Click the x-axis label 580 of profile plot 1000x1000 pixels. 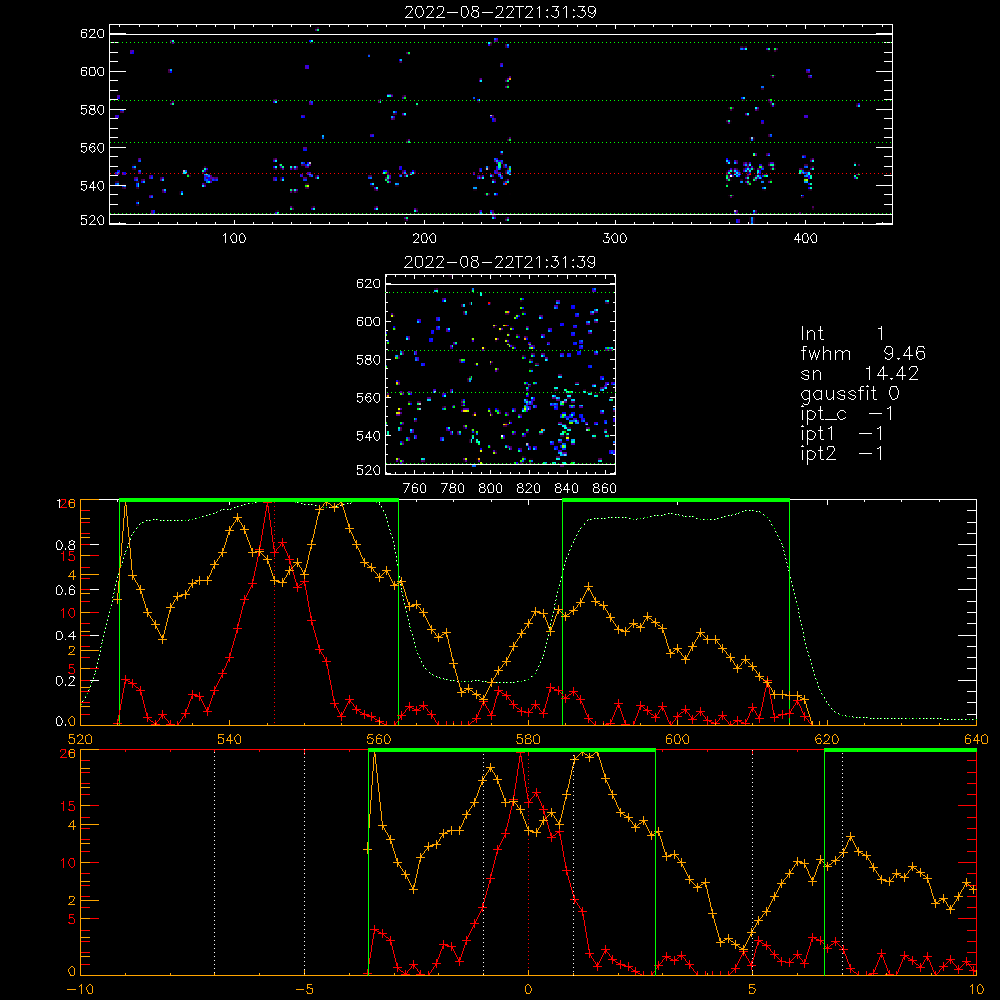coord(528,739)
